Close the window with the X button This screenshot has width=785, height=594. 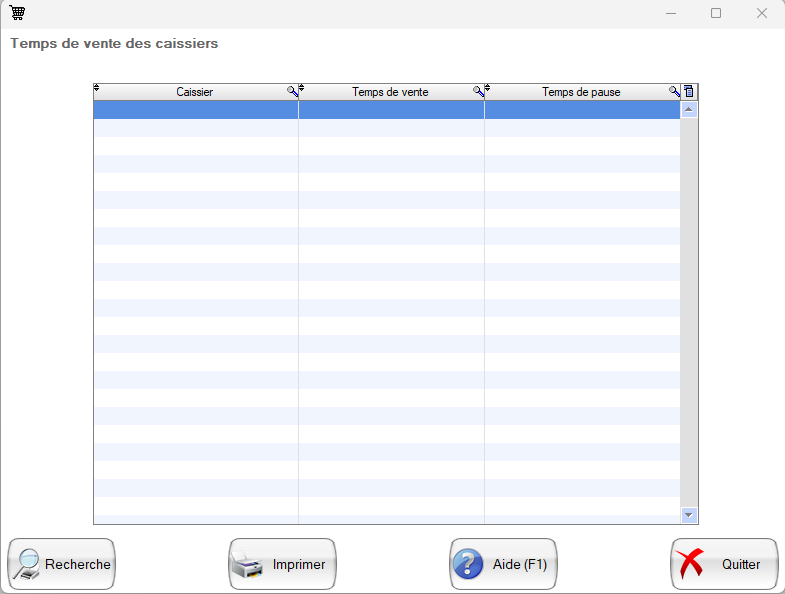[x=761, y=13]
